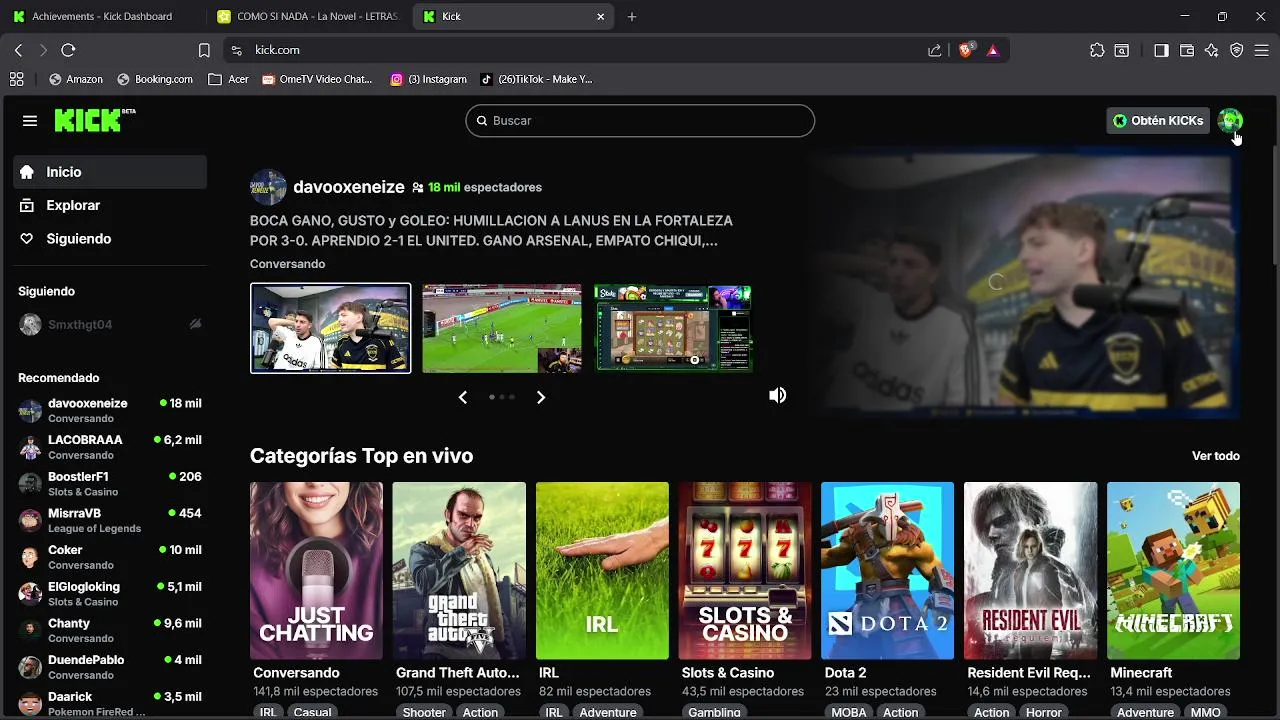This screenshot has width=1280, height=720.
Task: Open the Brave wallet icon
Action: 1187,50
